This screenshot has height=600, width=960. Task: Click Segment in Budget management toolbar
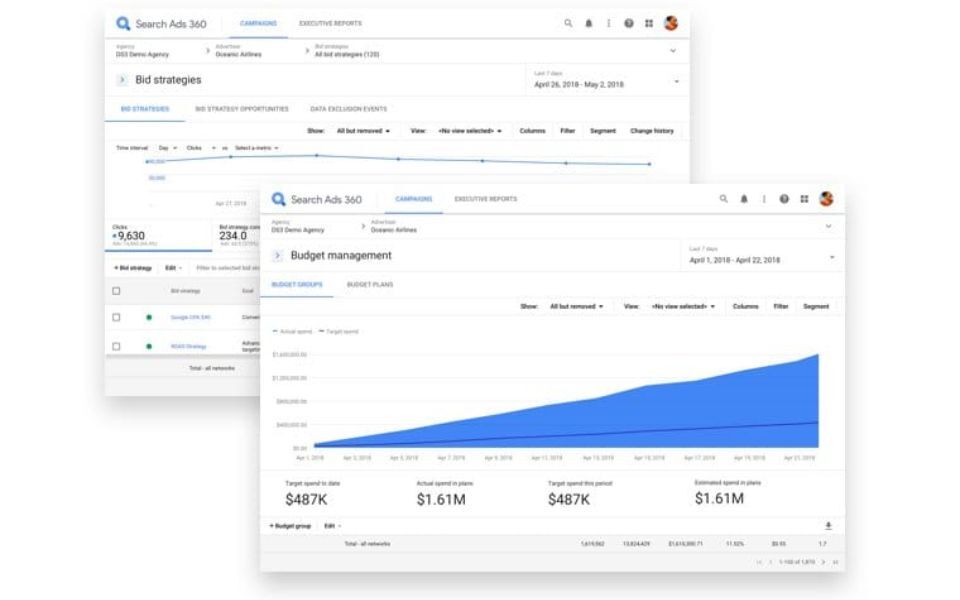point(816,306)
